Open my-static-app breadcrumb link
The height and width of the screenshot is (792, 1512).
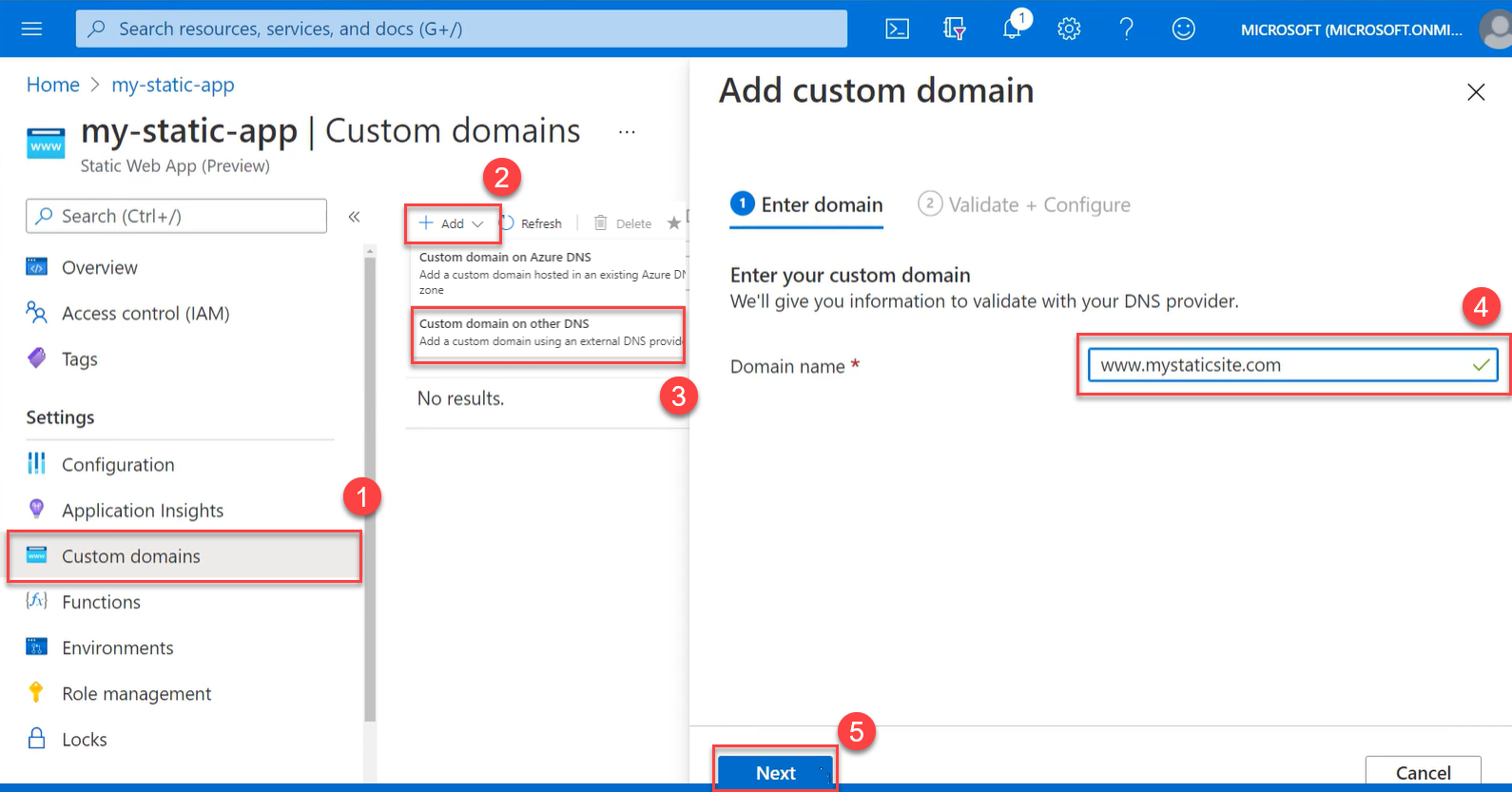(173, 85)
